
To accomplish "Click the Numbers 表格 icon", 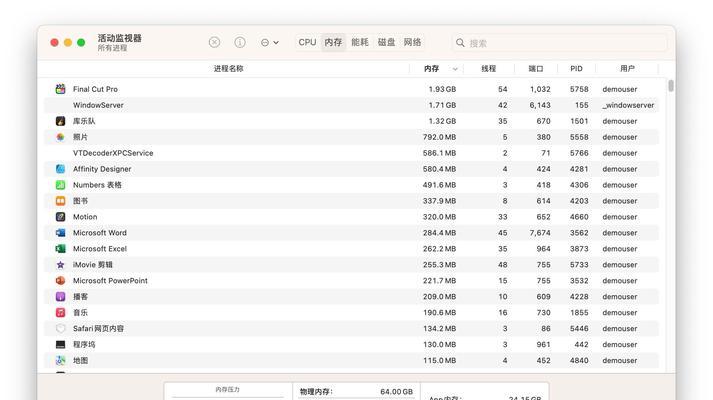I will coord(60,185).
